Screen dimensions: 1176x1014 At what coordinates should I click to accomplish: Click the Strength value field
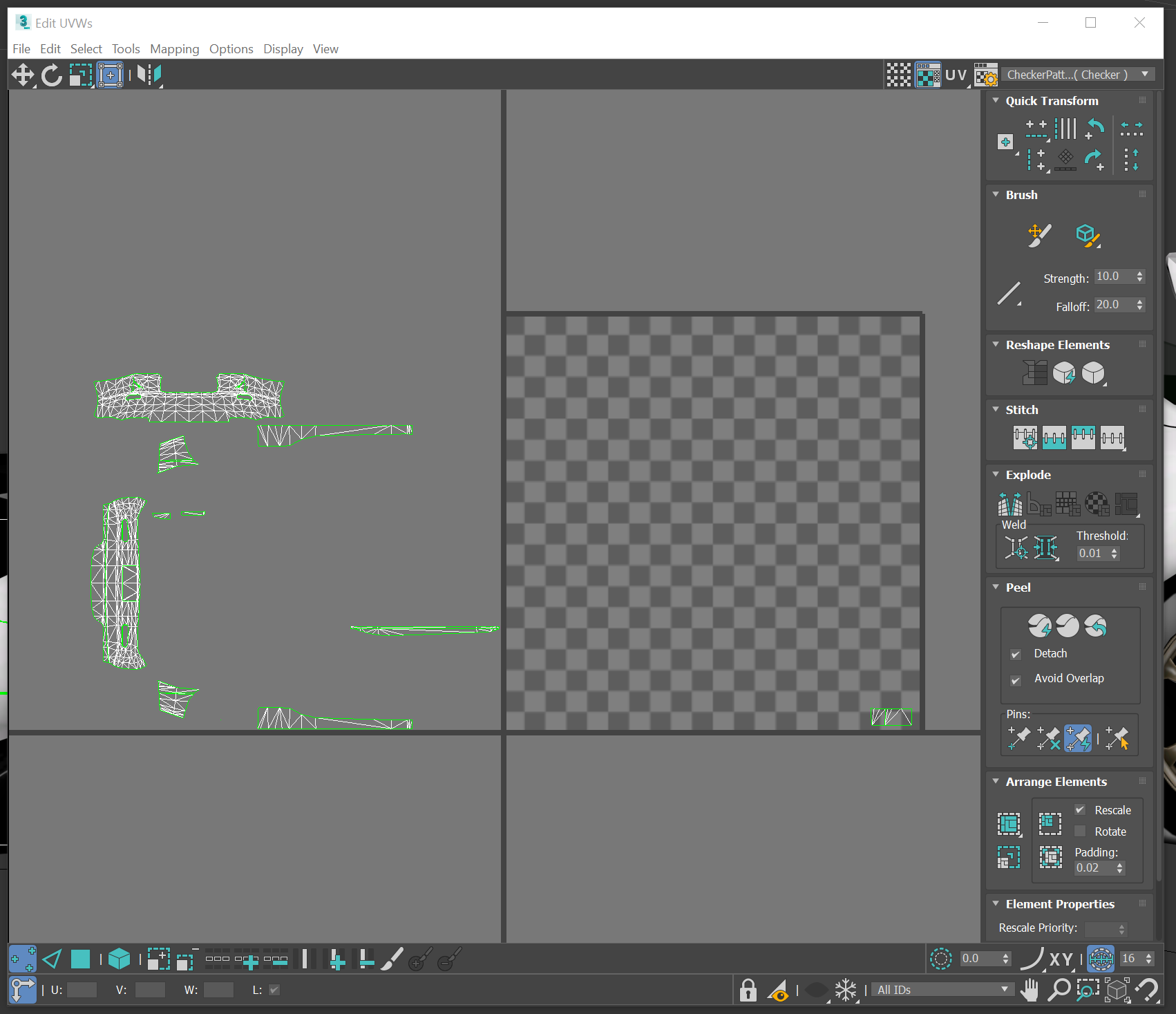(x=1114, y=276)
